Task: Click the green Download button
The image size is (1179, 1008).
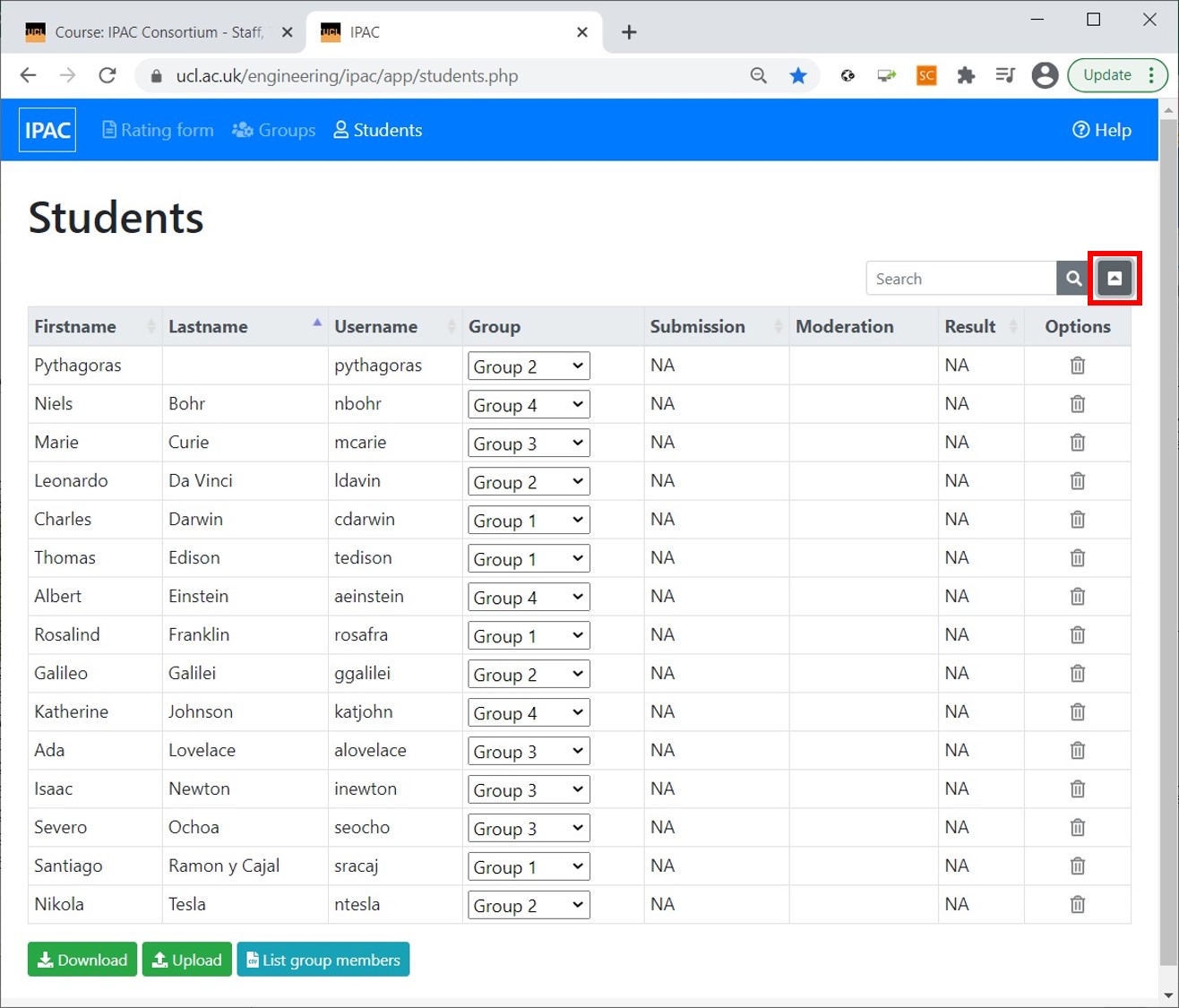Action: pyautogui.click(x=82, y=960)
